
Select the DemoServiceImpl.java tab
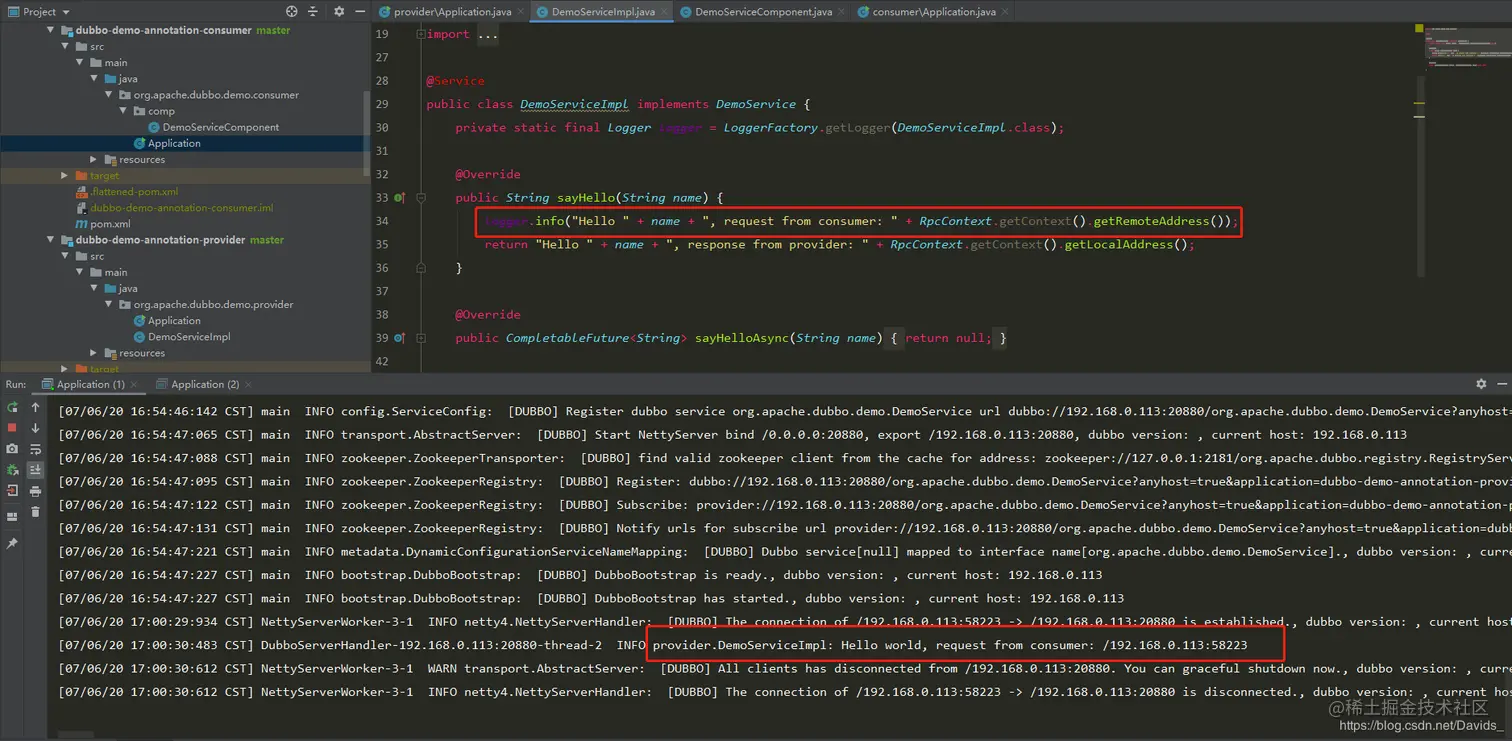(x=602, y=12)
